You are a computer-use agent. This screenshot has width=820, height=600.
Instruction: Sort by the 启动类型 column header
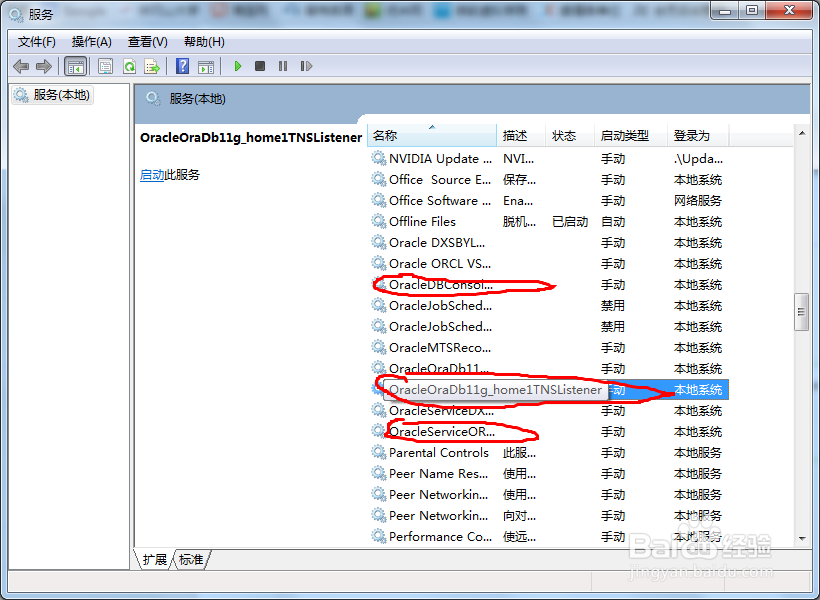631,135
